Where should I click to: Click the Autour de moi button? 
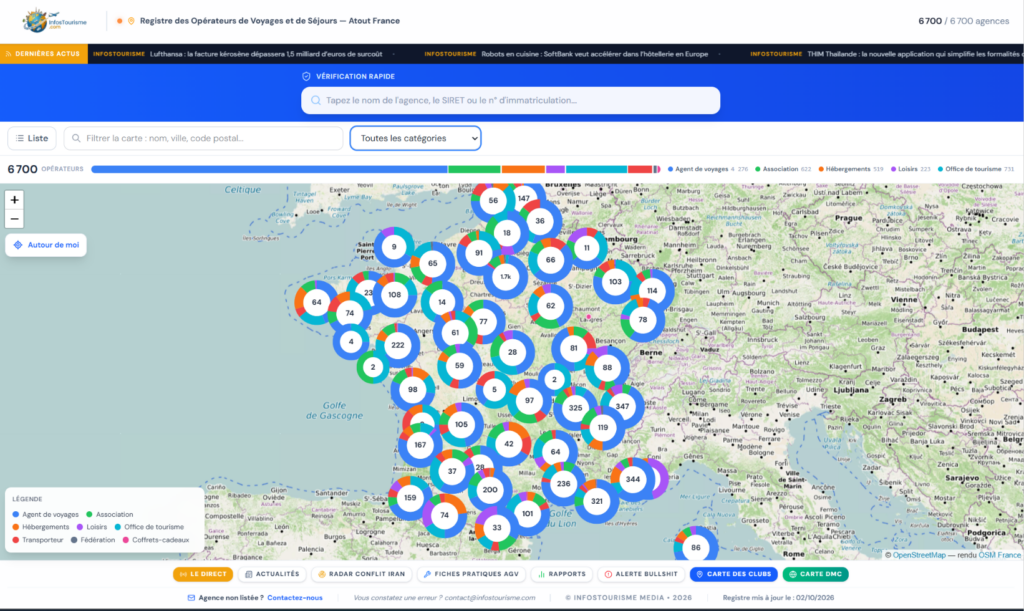(x=46, y=245)
